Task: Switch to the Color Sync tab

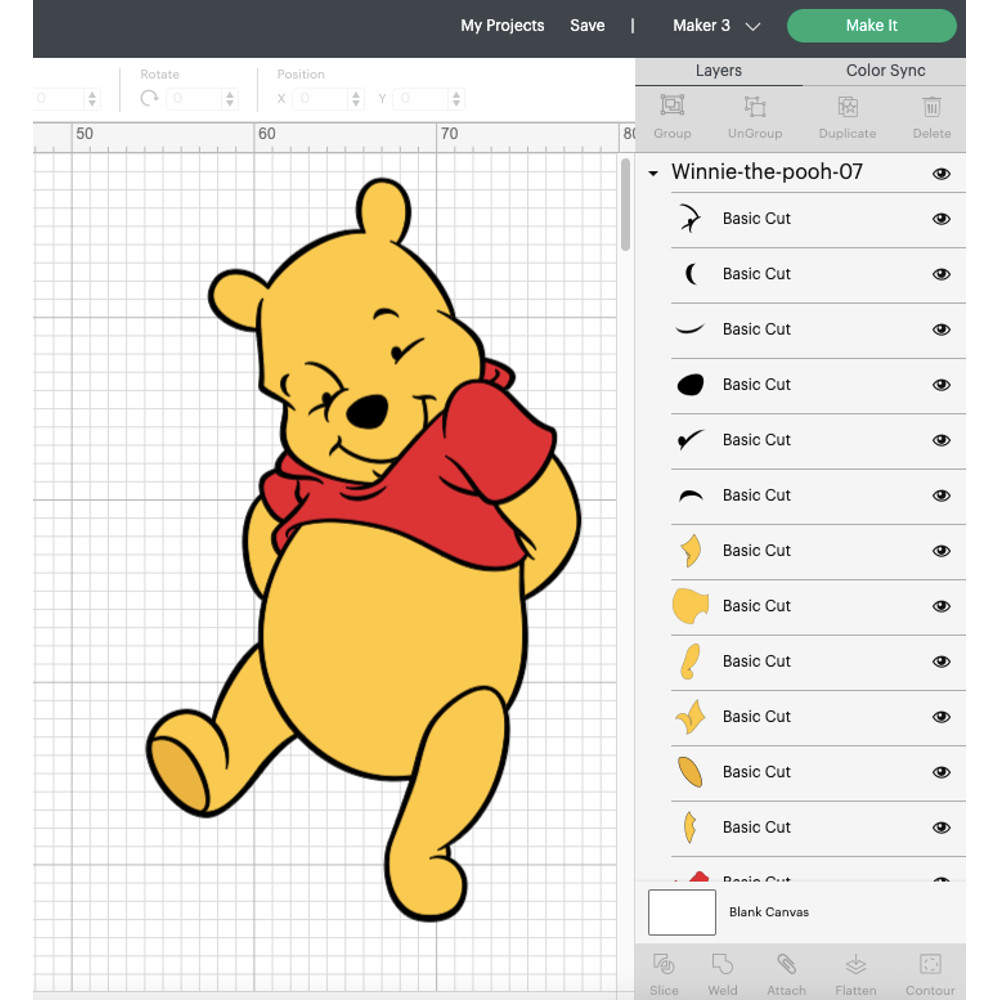Action: 884,71
